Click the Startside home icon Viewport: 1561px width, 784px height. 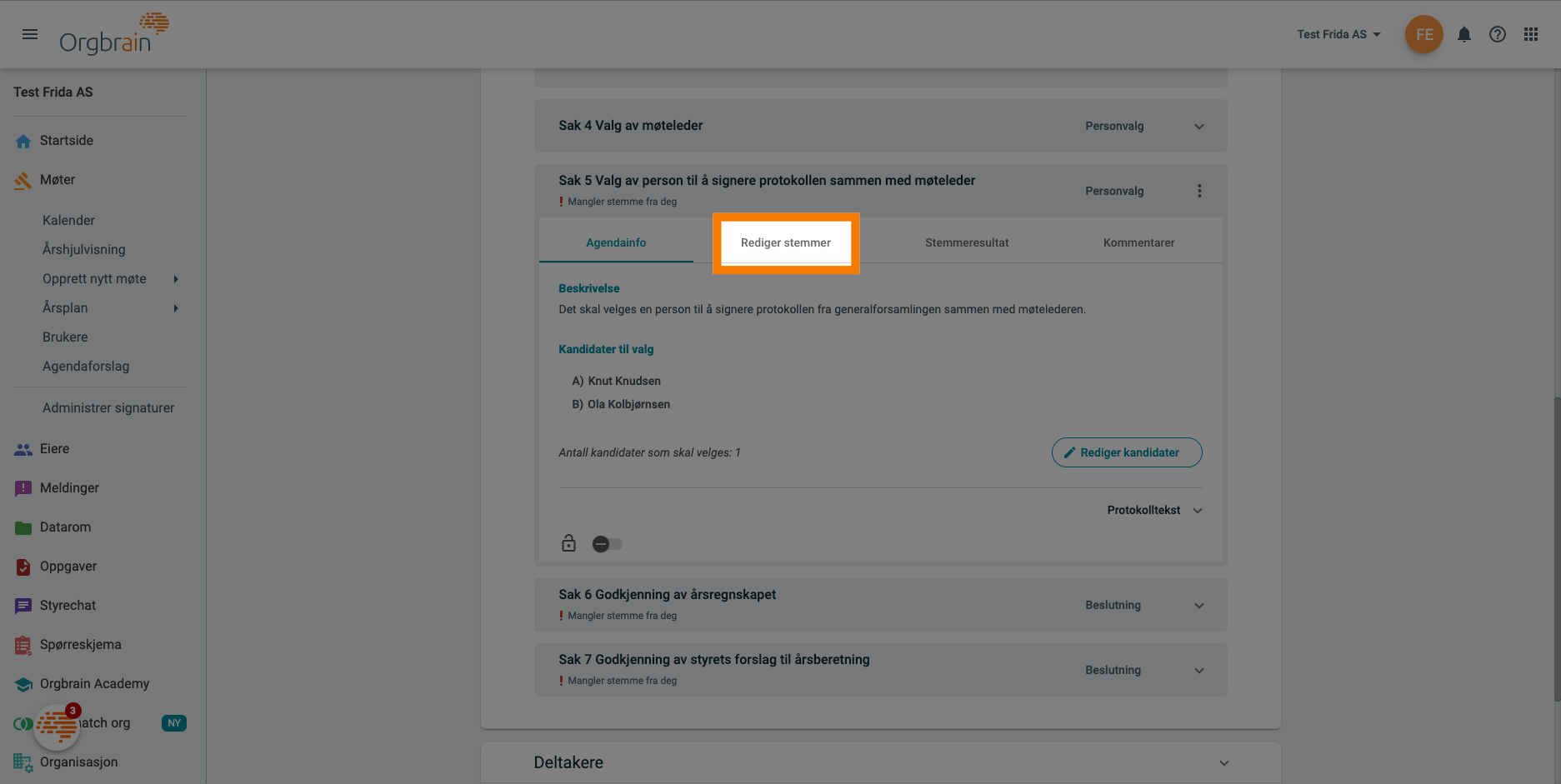[x=23, y=141]
